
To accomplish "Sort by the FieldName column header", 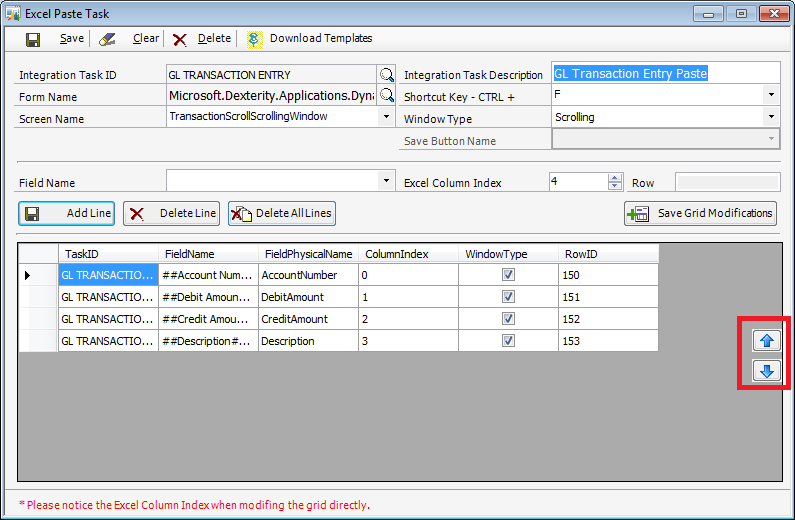I will click(x=208, y=254).
